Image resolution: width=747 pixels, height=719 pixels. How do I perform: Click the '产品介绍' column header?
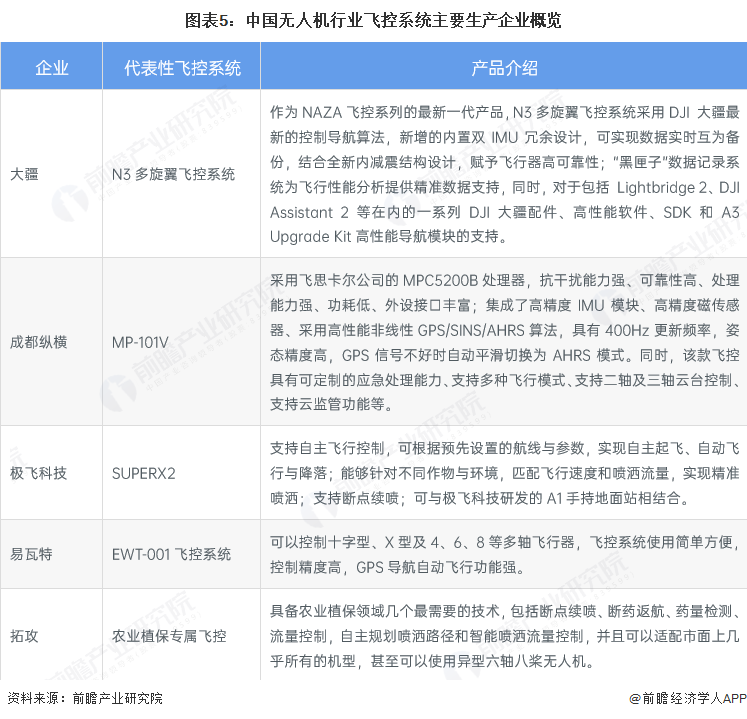click(504, 66)
